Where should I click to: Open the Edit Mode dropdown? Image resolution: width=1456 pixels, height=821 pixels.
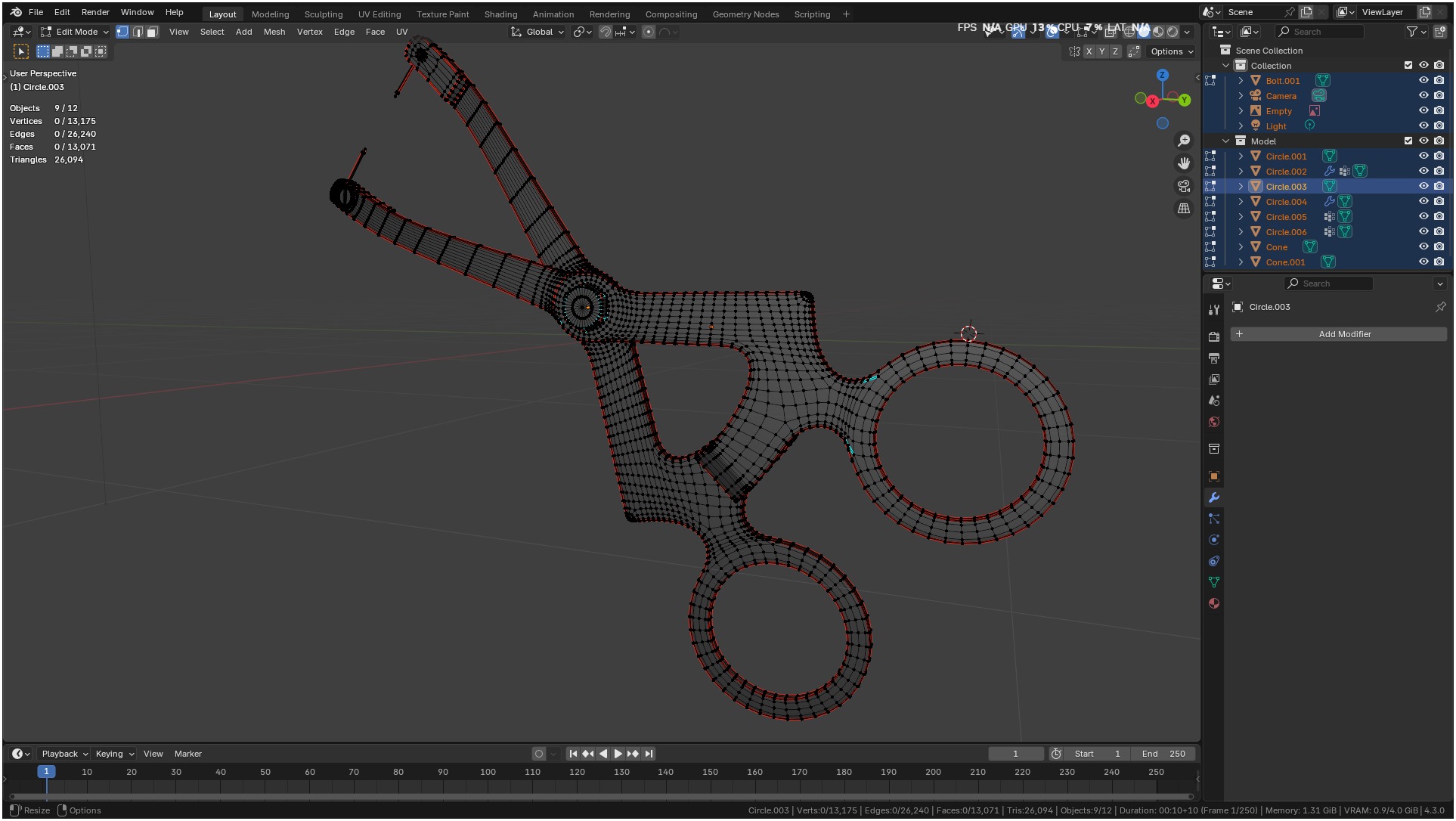click(x=76, y=32)
